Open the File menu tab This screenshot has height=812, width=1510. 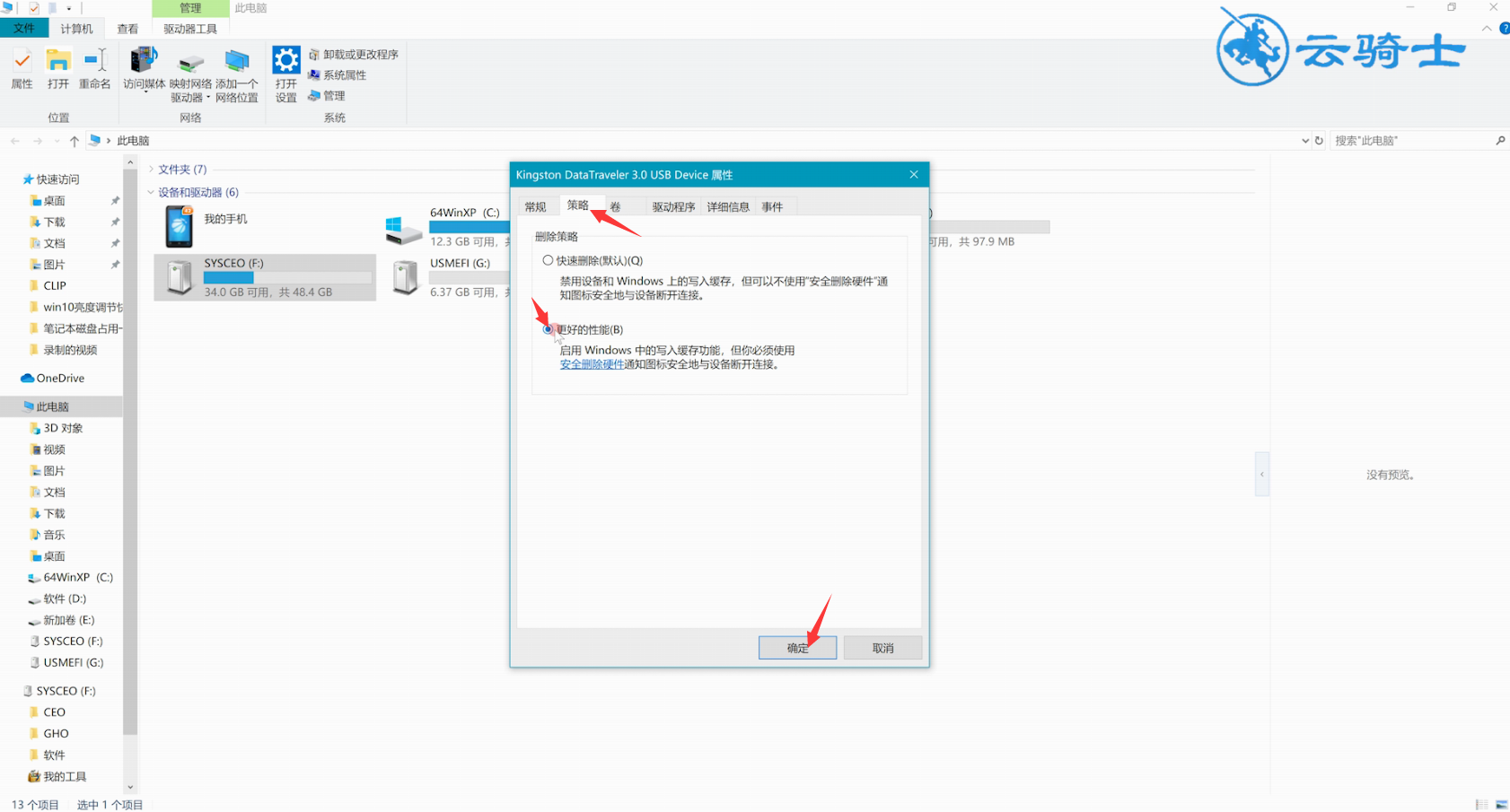[x=24, y=29]
